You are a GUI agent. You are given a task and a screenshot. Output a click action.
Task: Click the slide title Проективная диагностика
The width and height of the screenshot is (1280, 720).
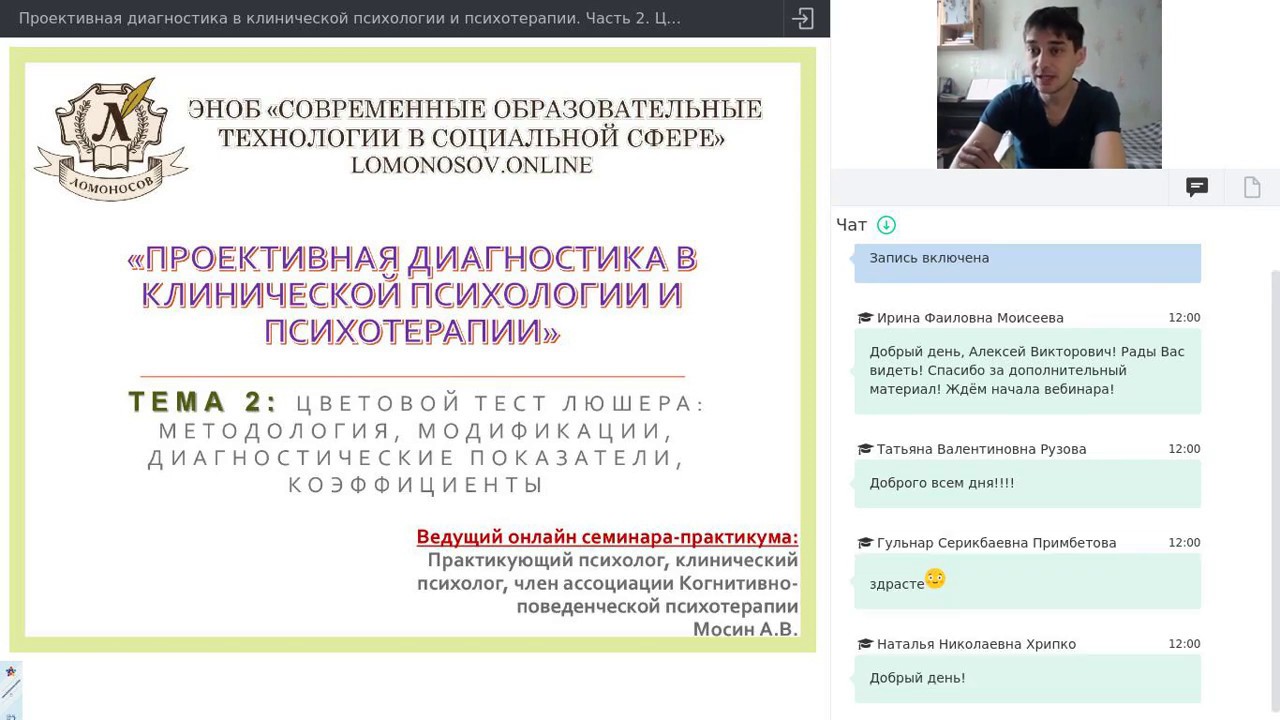tap(412, 294)
